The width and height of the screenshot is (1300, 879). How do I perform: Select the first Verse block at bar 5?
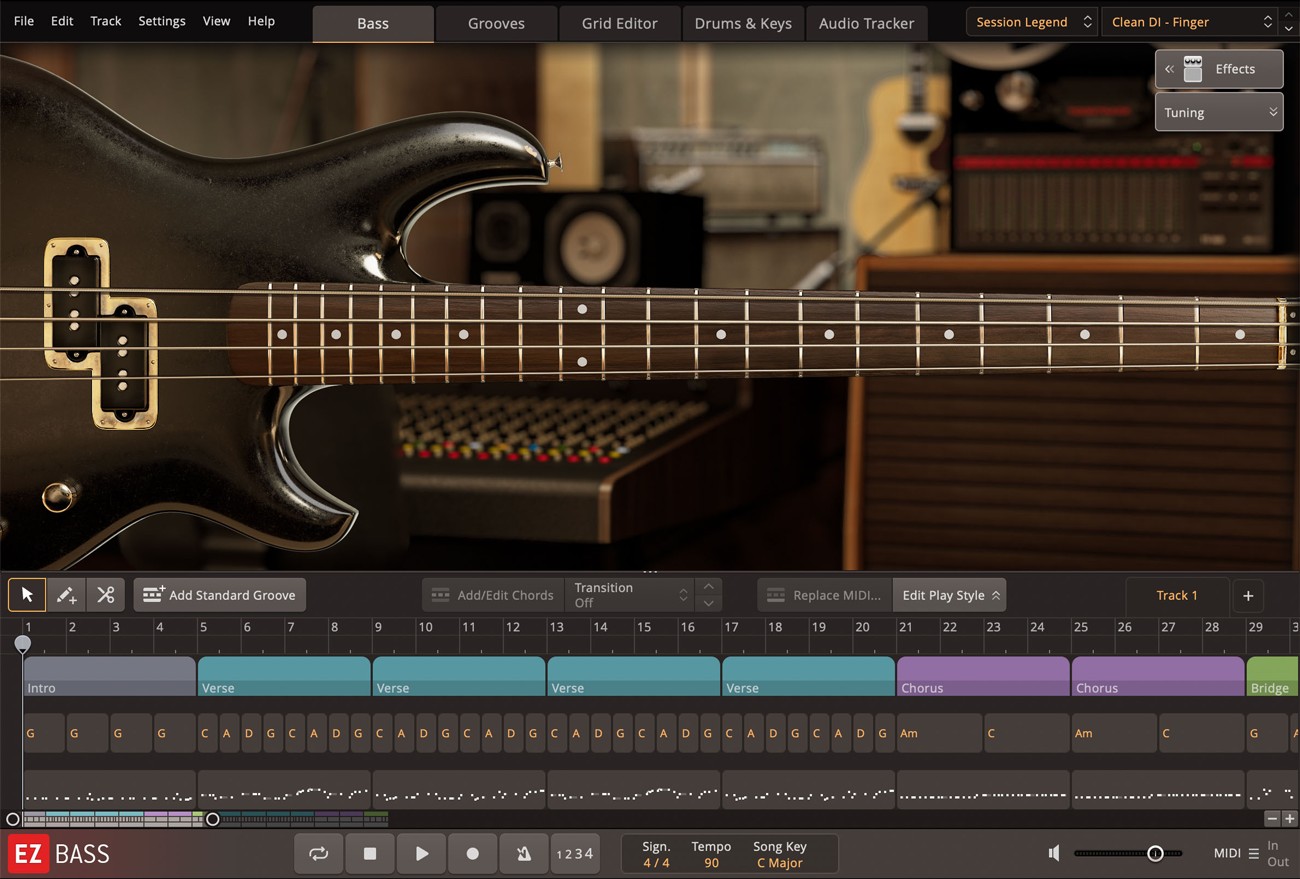(284, 676)
